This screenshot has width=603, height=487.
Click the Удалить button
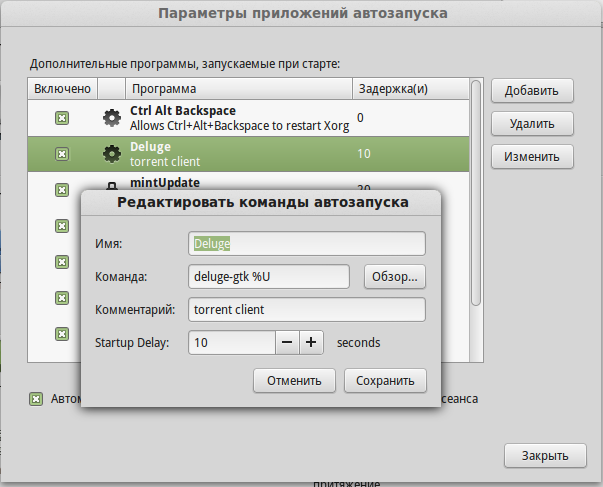point(532,124)
